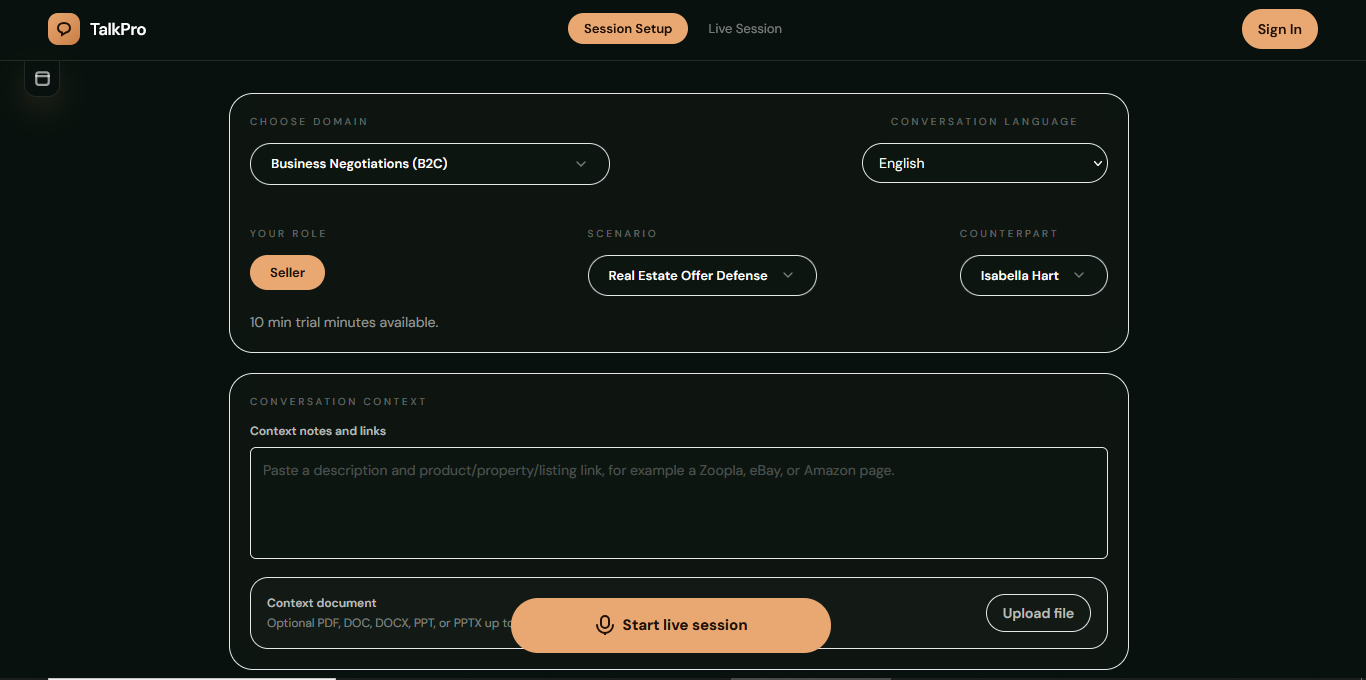
Task: Click the 'CHOOSE DOMAIN' heading
Action: [x=309, y=121]
